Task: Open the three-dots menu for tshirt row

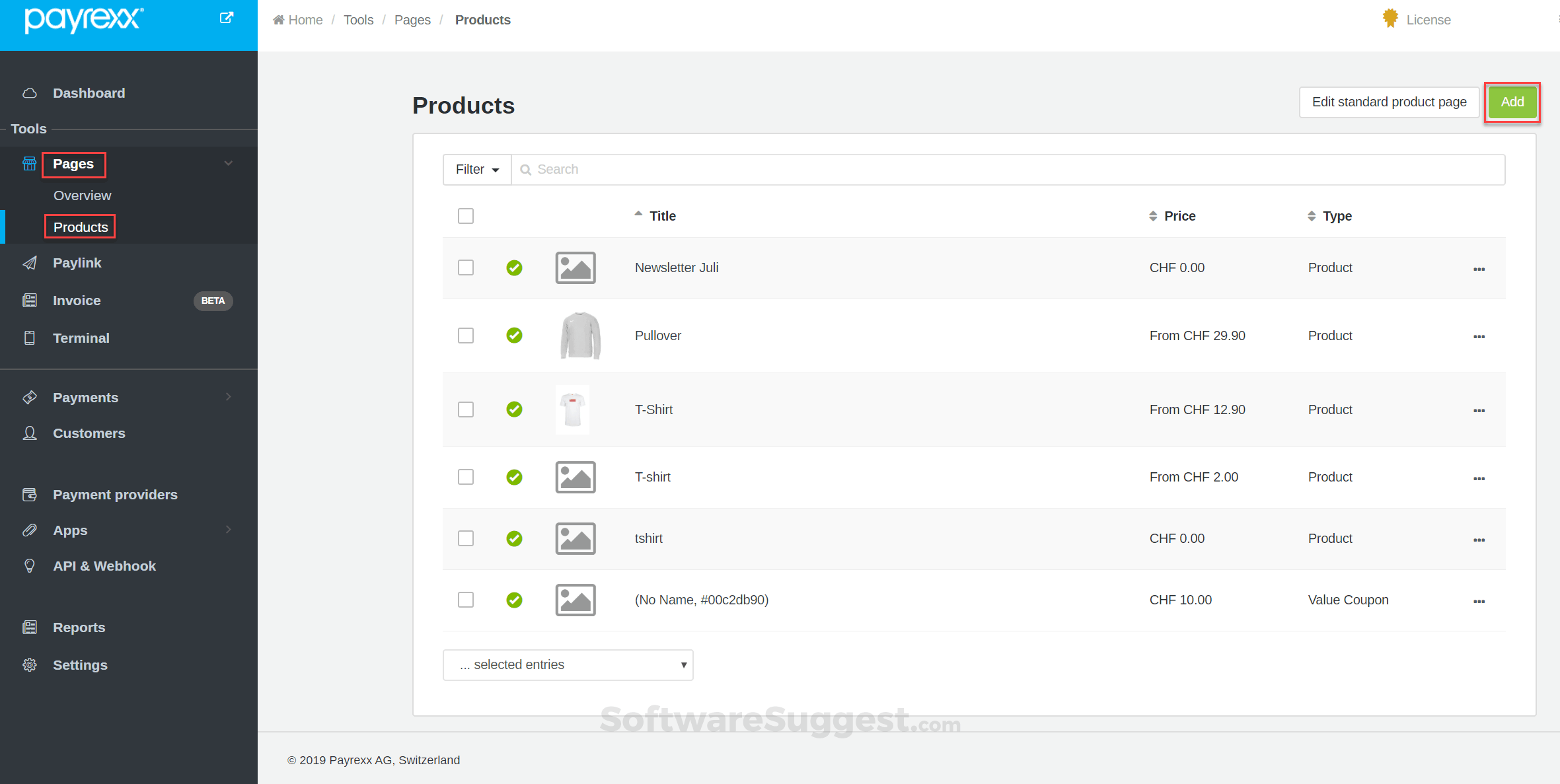Action: click(1479, 540)
